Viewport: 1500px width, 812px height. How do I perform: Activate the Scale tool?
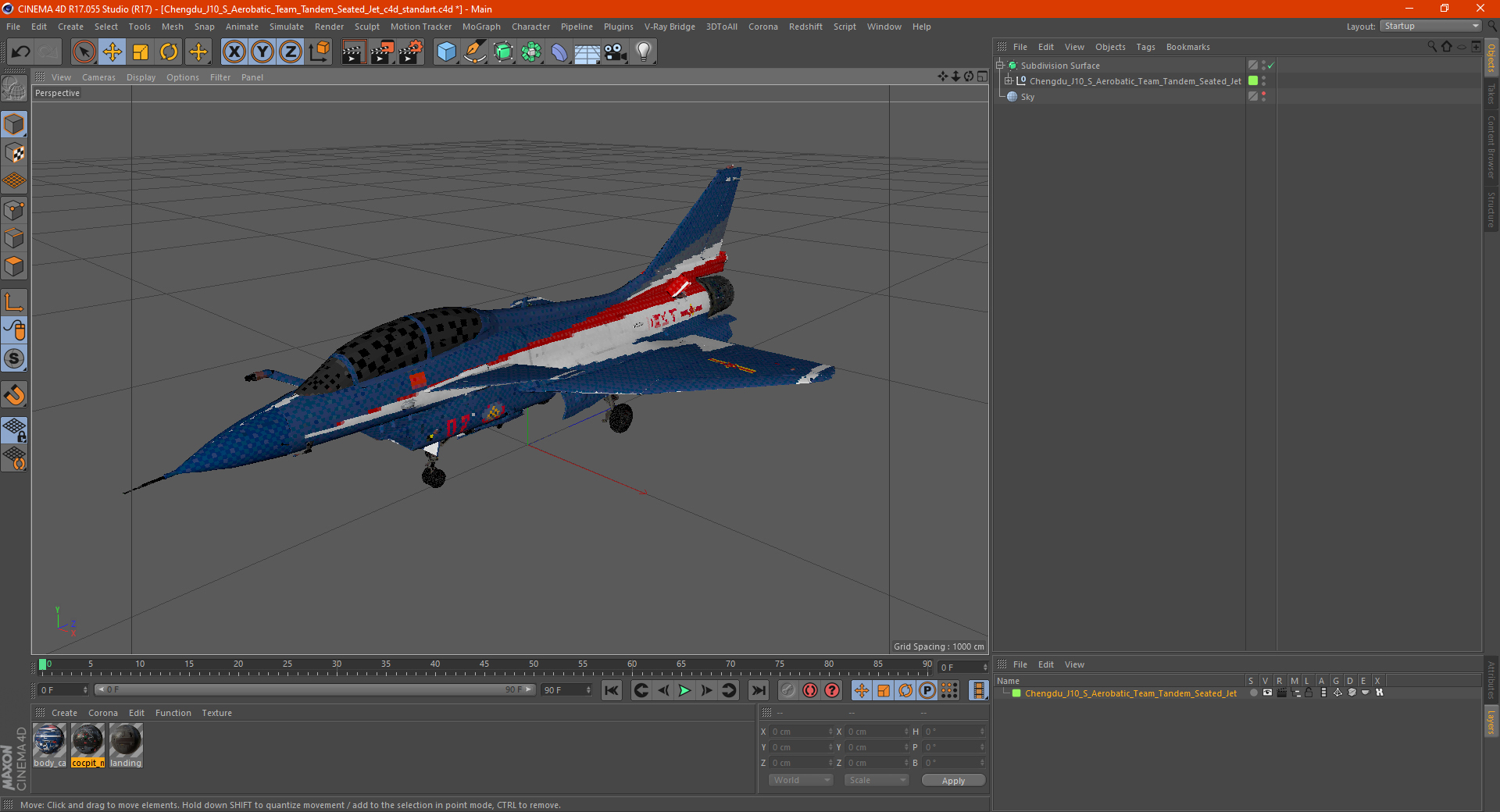click(x=141, y=52)
